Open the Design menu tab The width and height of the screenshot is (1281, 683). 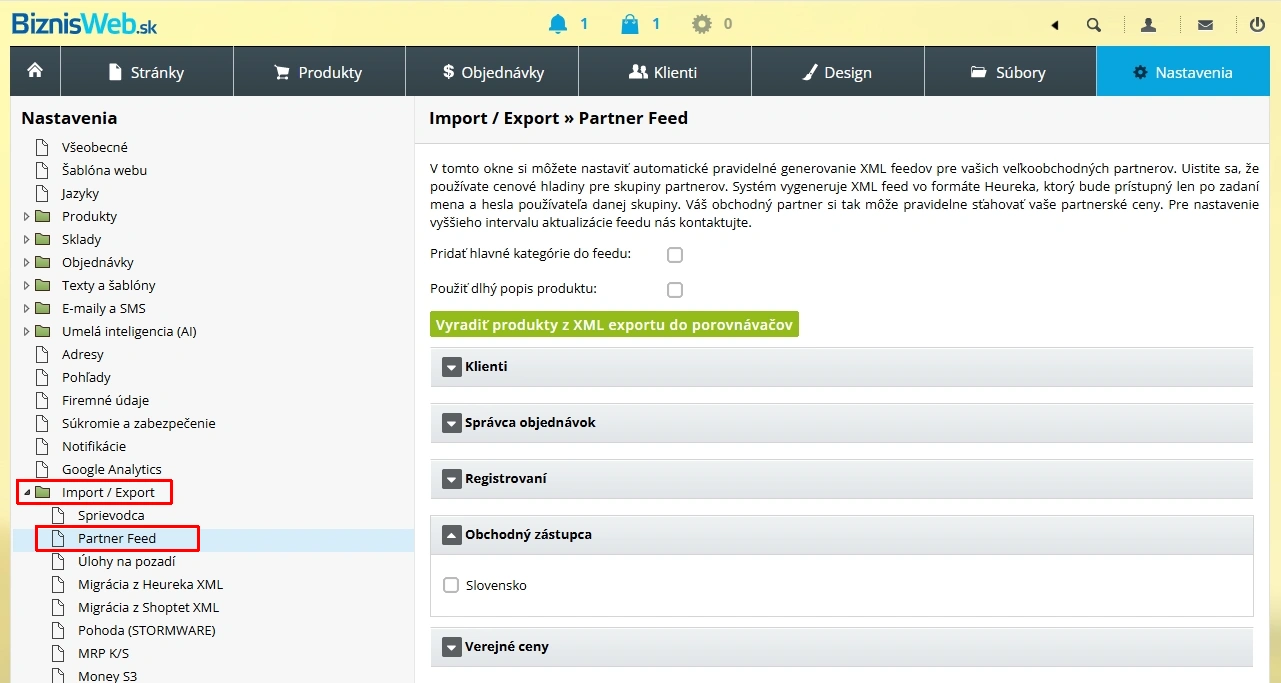[x=837, y=71]
